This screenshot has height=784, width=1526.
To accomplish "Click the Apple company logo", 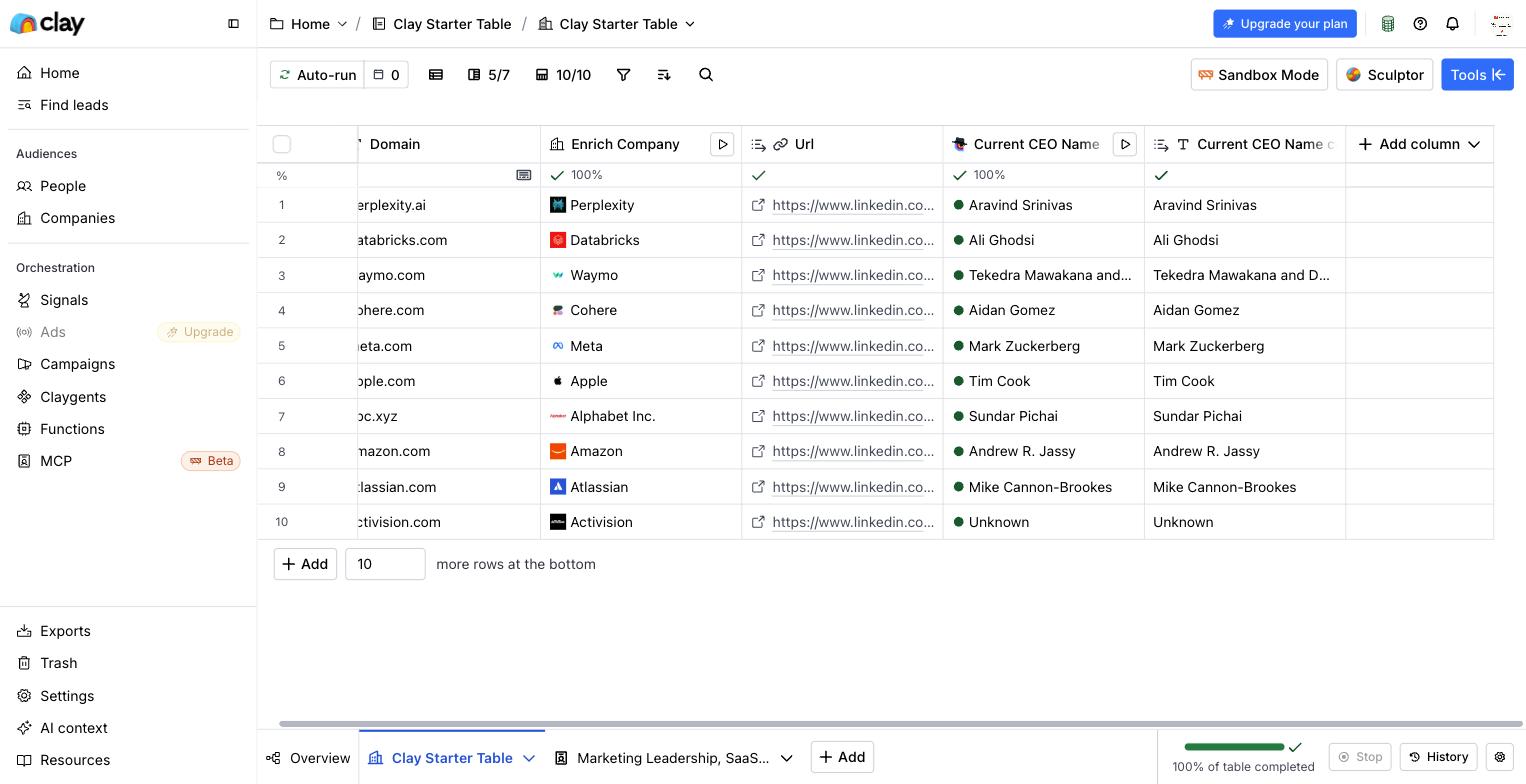I will tap(558, 381).
